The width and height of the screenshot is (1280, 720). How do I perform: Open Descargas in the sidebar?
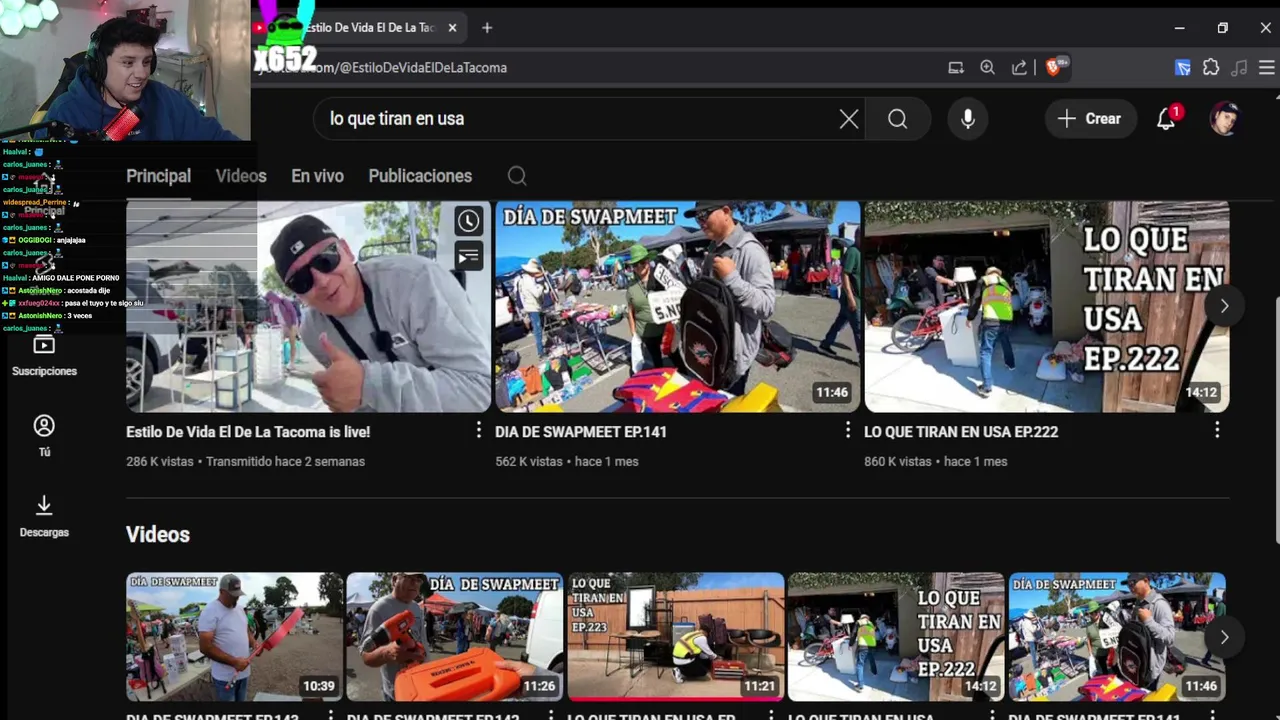[44, 516]
